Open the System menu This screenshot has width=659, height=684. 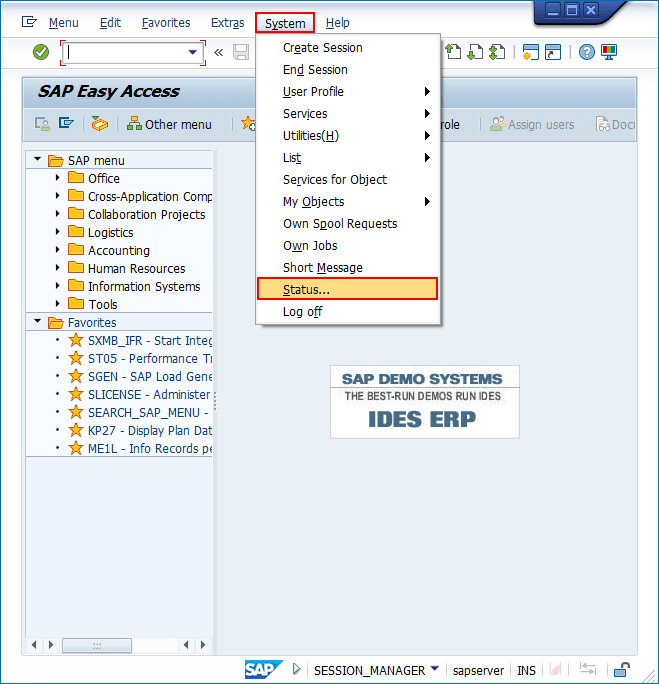(285, 23)
